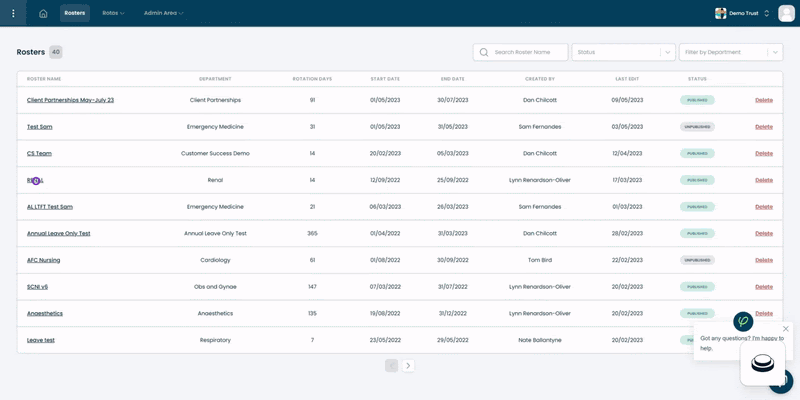The image size is (800, 400).
Task: Close the chat help popup
Action: [x=786, y=329]
